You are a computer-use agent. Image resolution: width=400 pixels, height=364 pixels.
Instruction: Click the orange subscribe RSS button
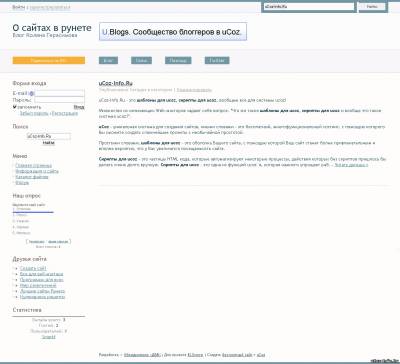click(49, 60)
